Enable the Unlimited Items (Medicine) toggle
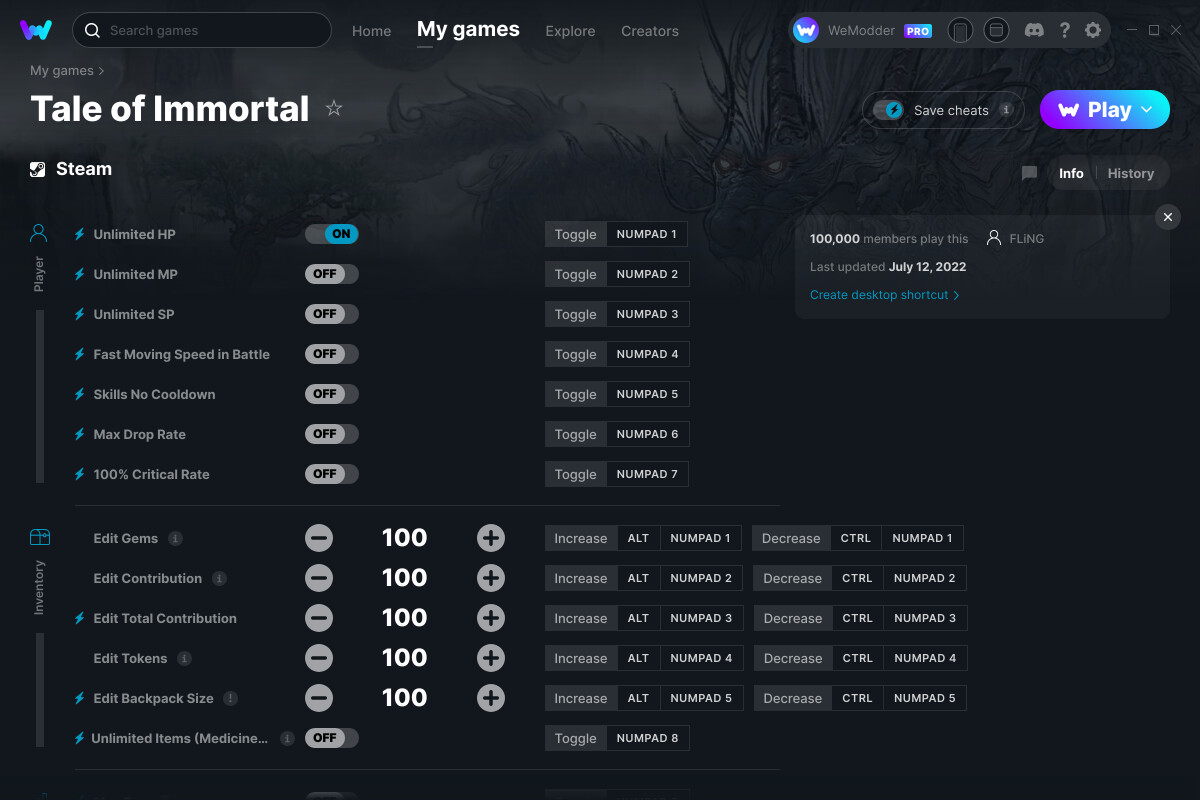 click(x=331, y=737)
